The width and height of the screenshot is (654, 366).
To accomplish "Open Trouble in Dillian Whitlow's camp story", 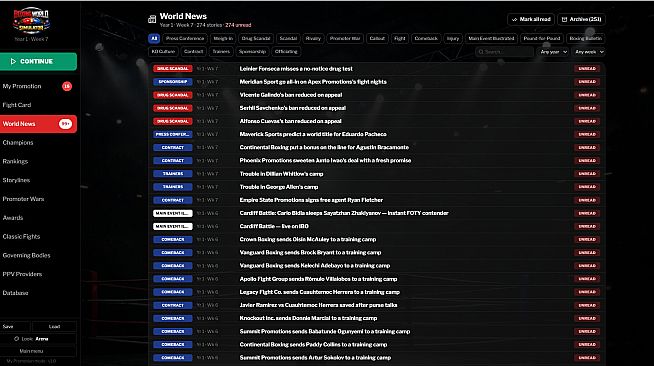I will coord(377,174).
